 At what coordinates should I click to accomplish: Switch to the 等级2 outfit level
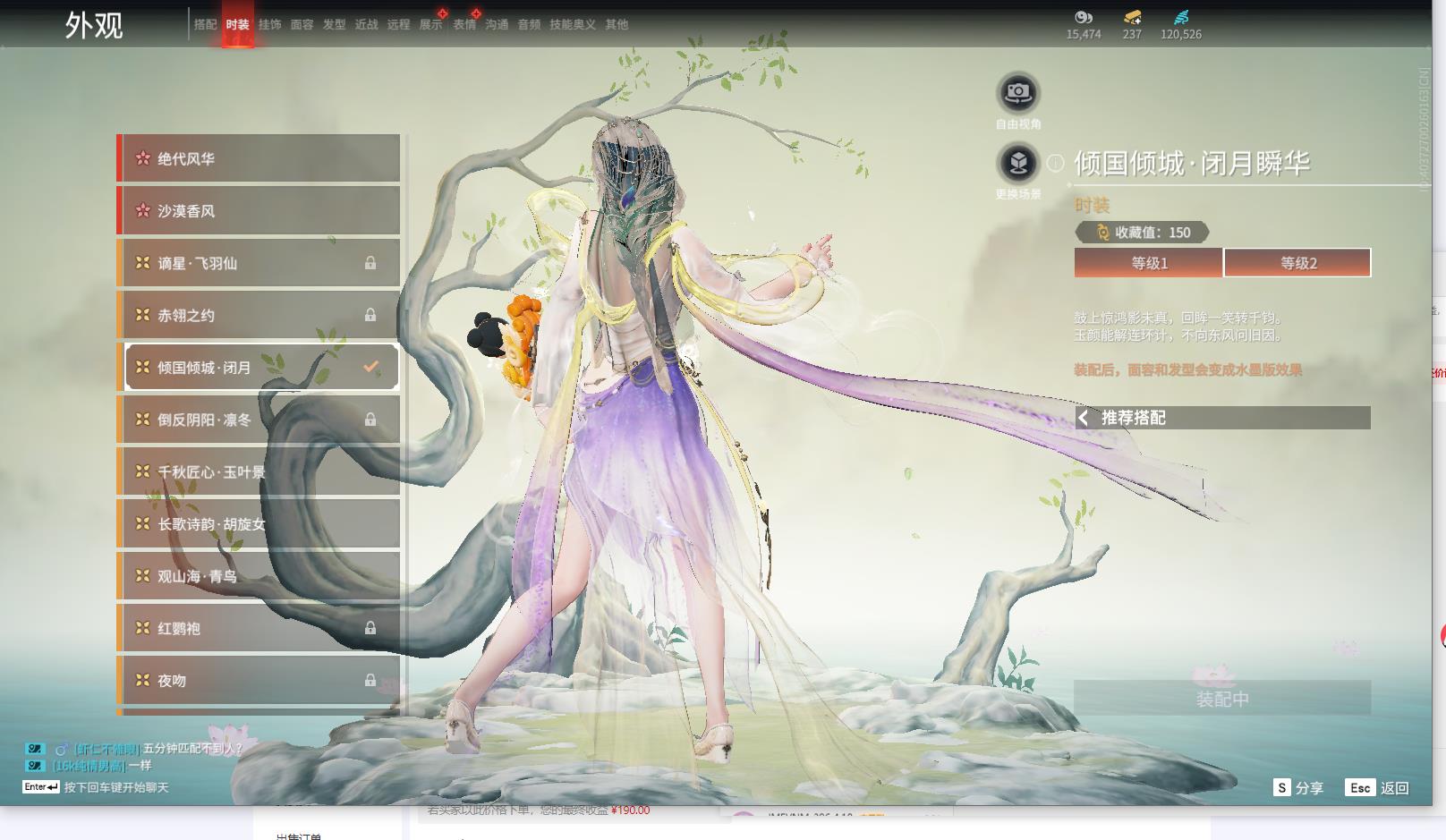click(x=1297, y=263)
